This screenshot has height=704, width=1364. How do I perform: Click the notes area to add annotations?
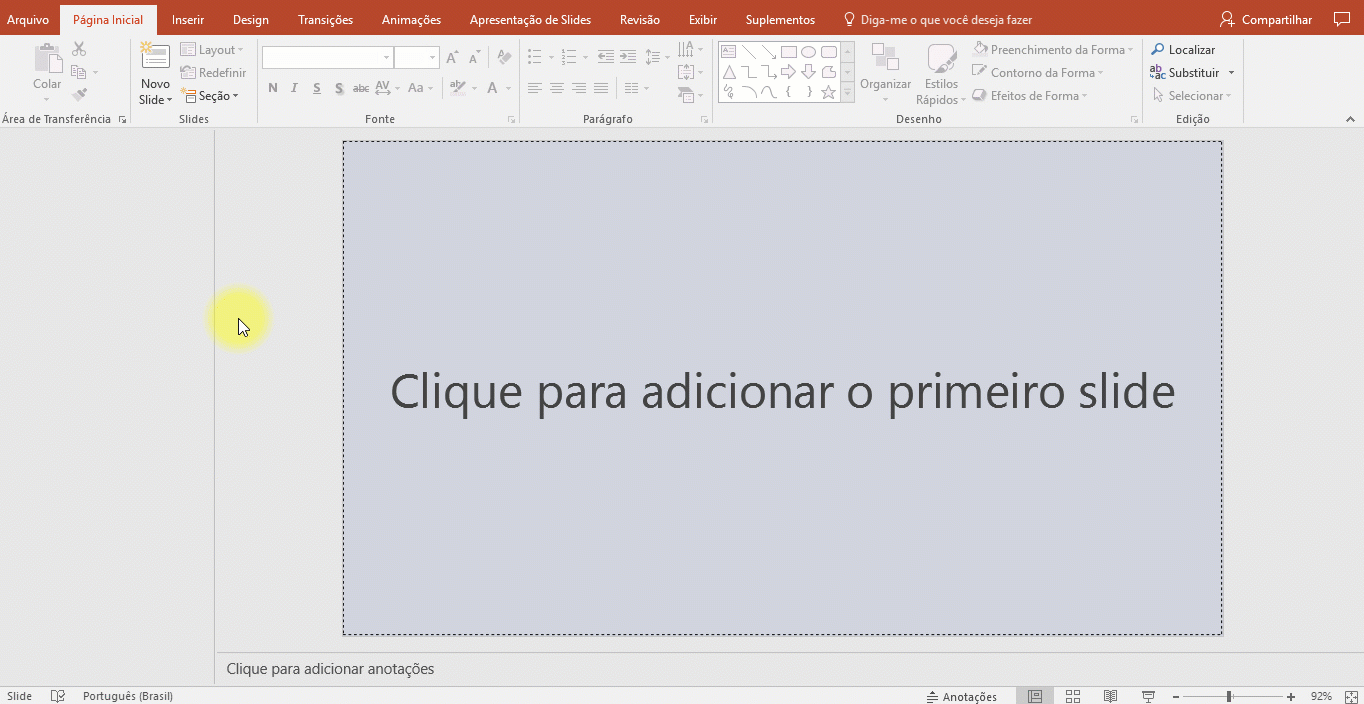tap(789, 669)
